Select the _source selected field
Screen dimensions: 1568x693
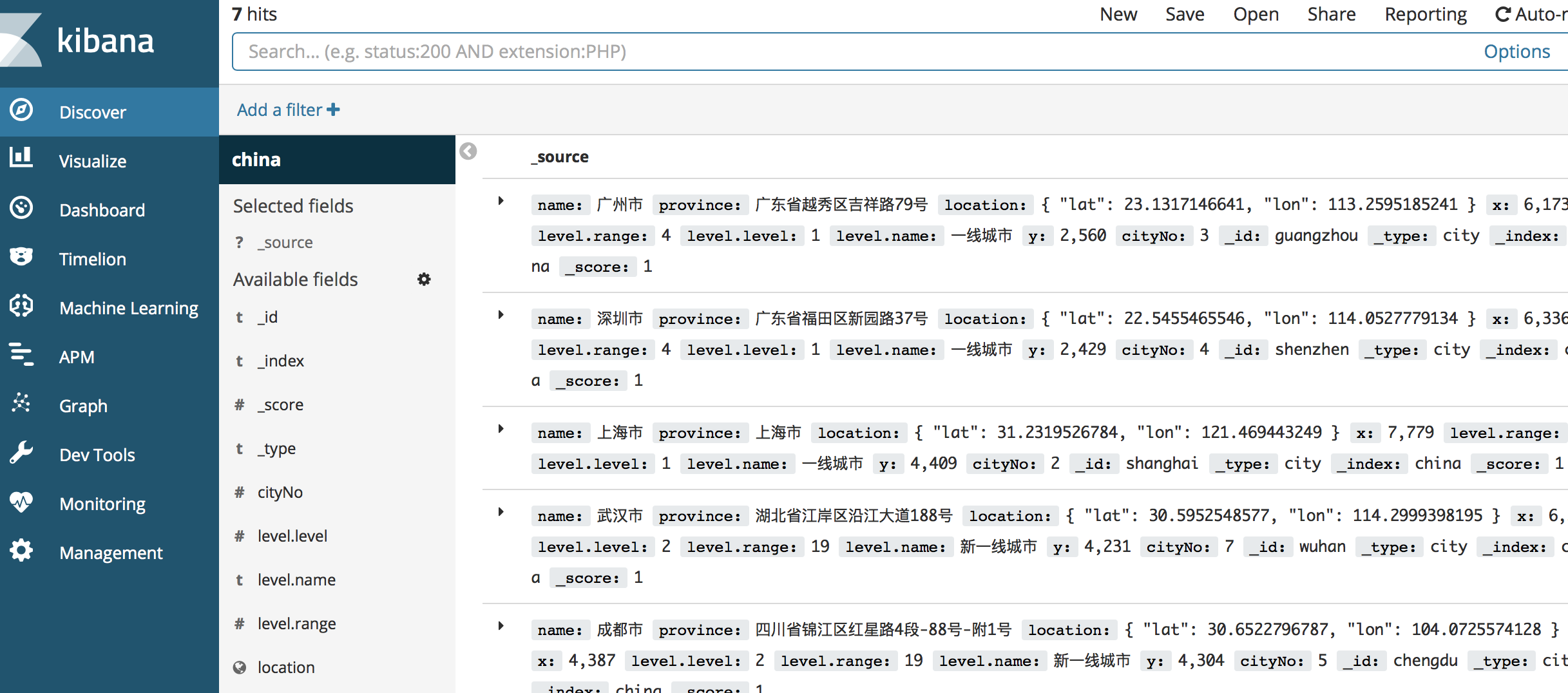(x=285, y=242)
